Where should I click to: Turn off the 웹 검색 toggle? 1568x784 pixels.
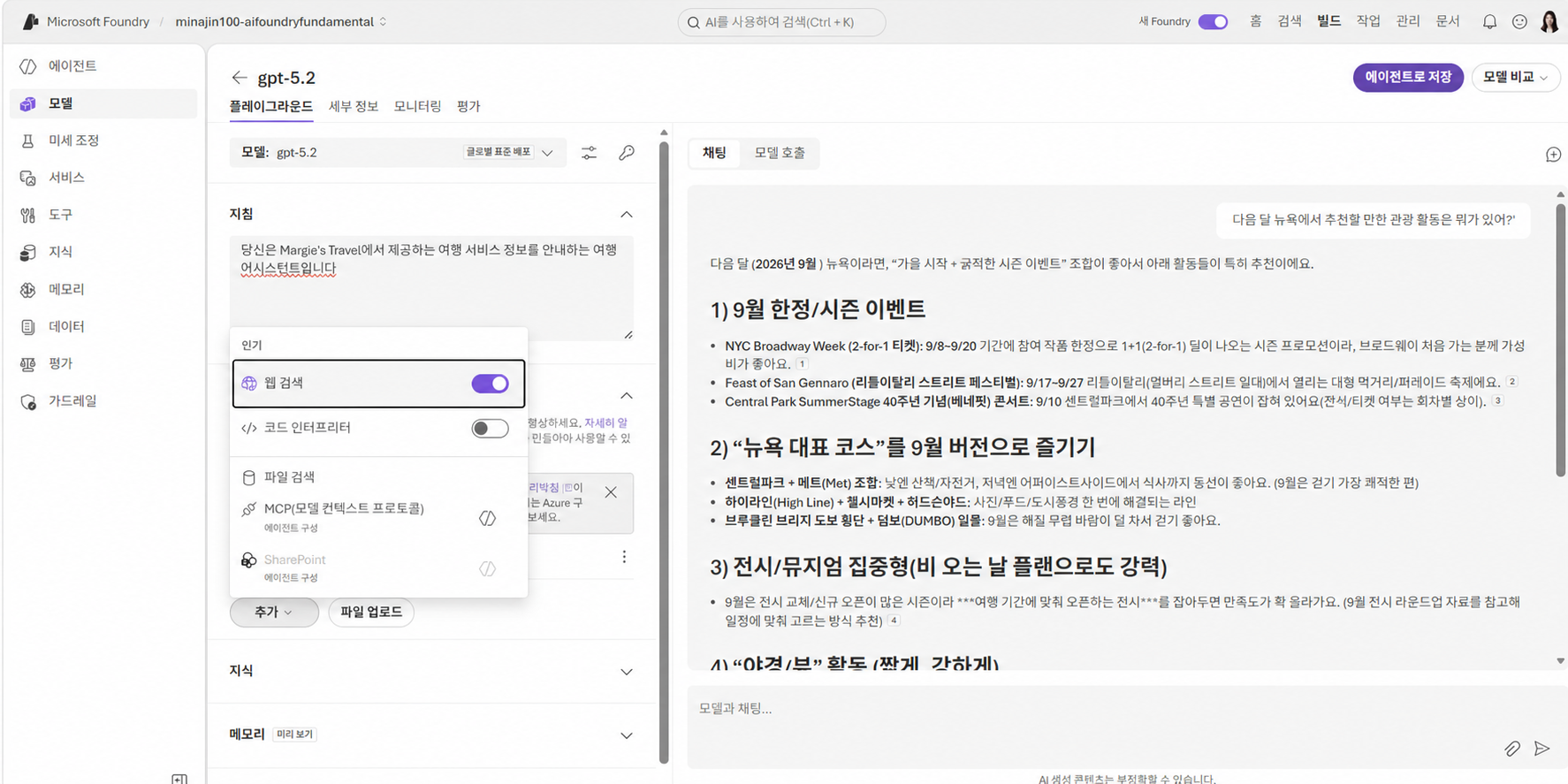490,384
